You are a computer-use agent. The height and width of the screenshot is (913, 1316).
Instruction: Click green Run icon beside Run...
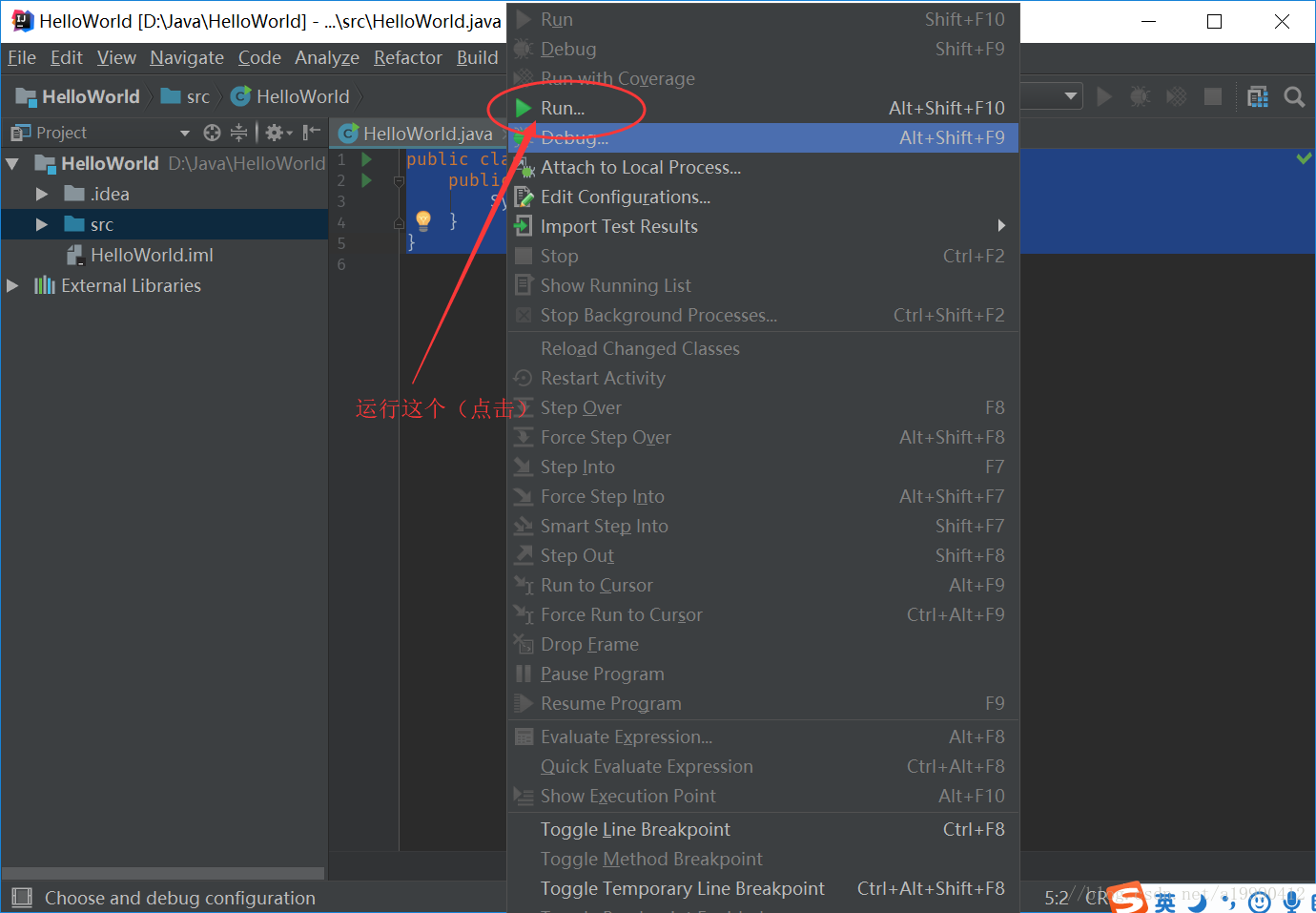[524, 108]
